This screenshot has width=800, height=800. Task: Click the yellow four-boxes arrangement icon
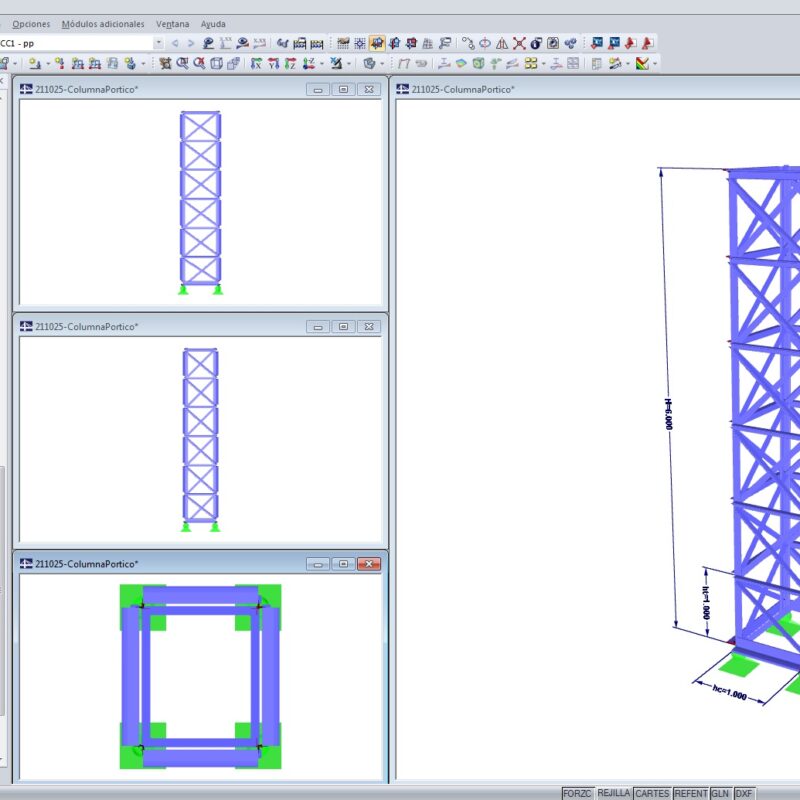point(531,63)
